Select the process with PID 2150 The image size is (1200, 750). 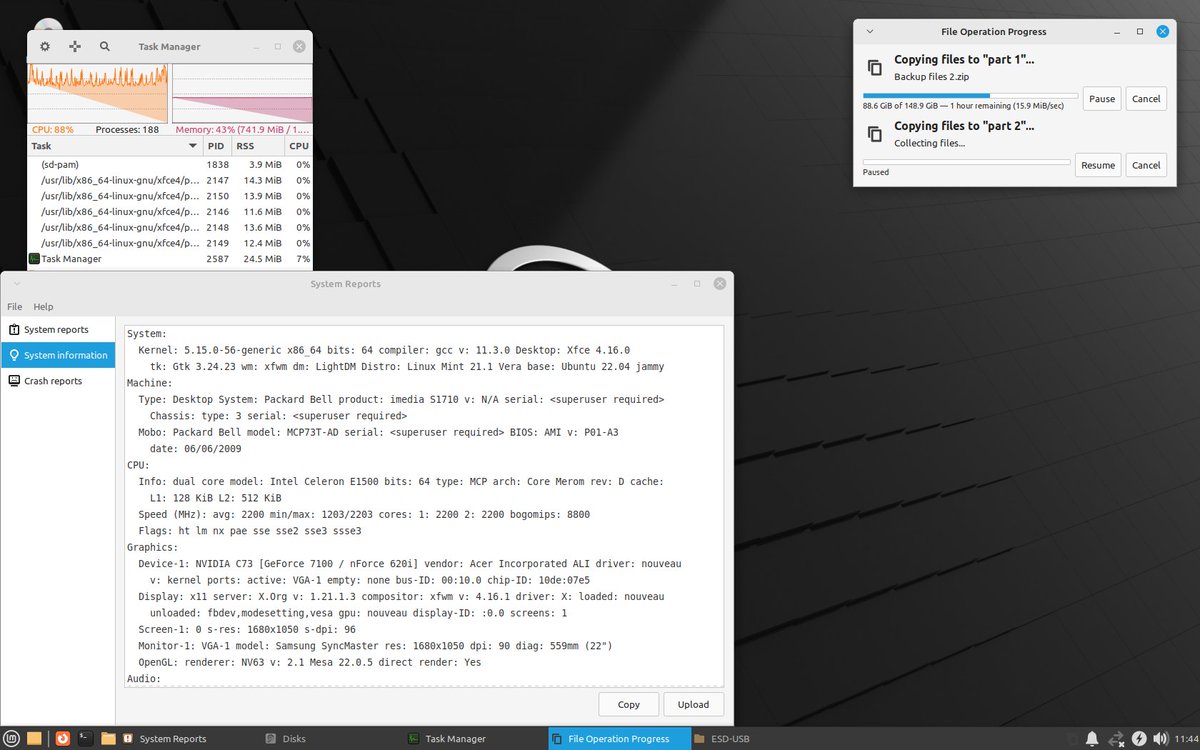tap(170, 196)
